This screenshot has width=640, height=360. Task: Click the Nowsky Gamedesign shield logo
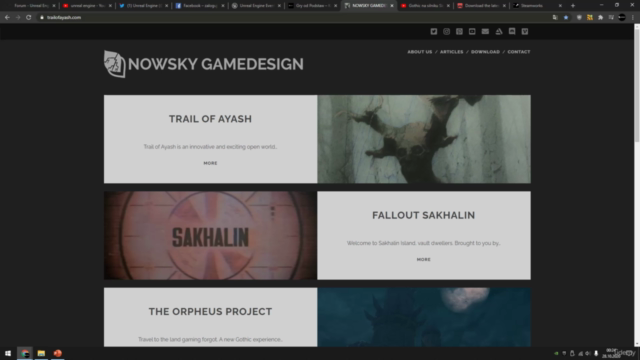tap(114, 64)
